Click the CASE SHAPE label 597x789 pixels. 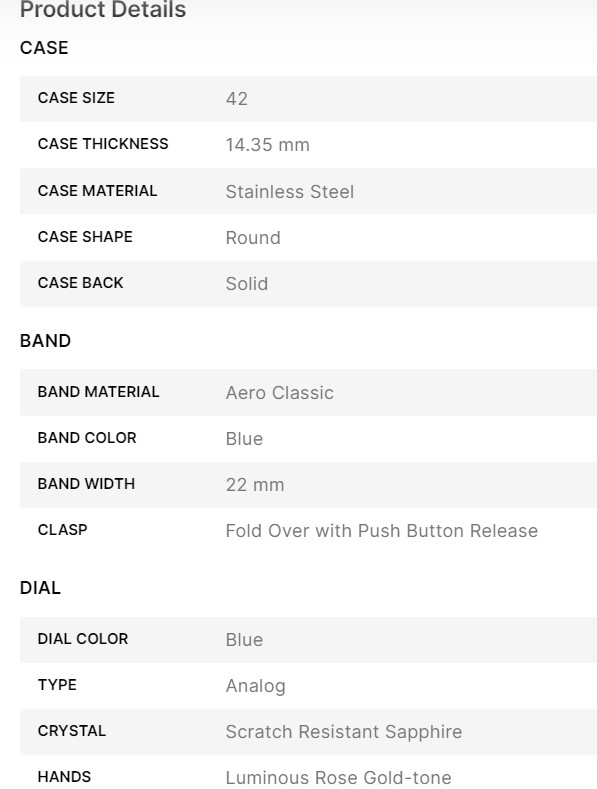click(85, 236)
